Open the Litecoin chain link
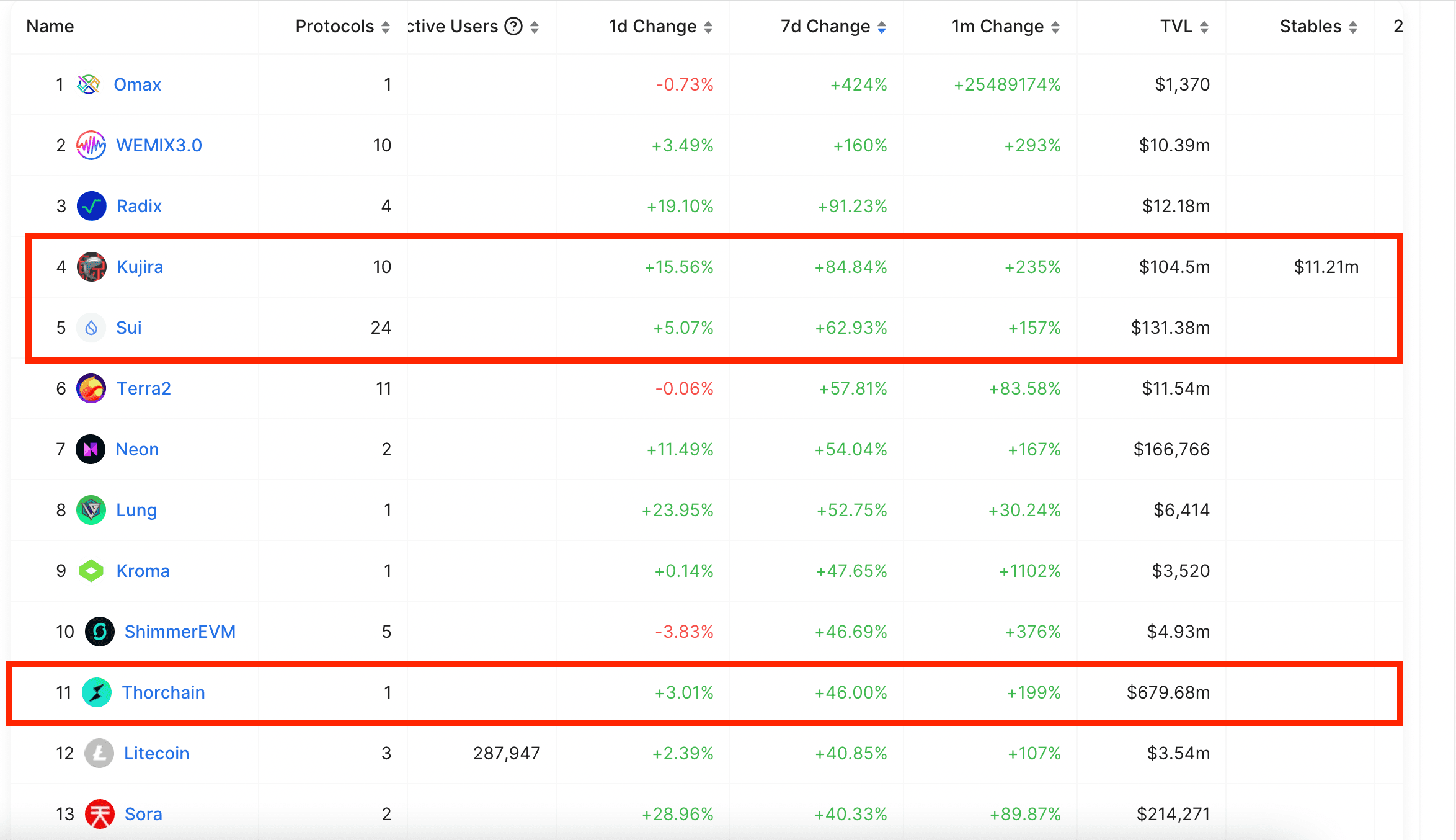The width and height of the screenshot is (1456, 840). [156, 753]
